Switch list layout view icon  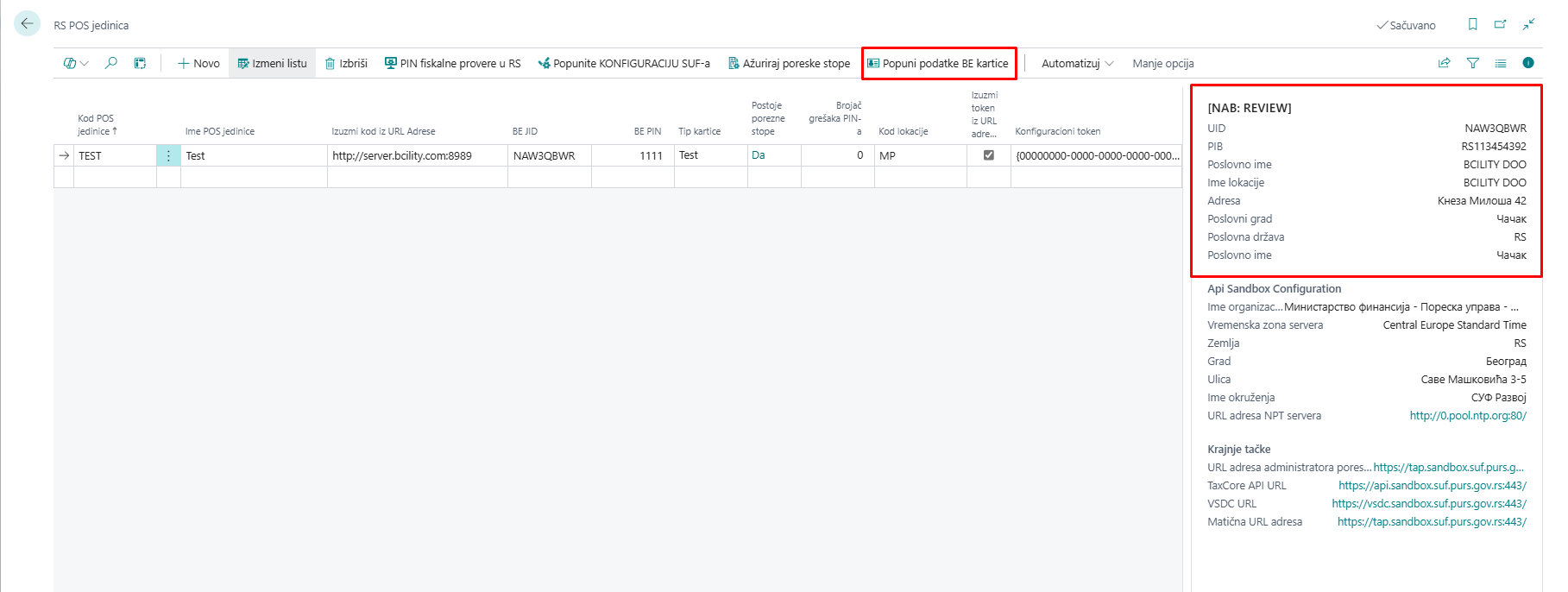1500,63
